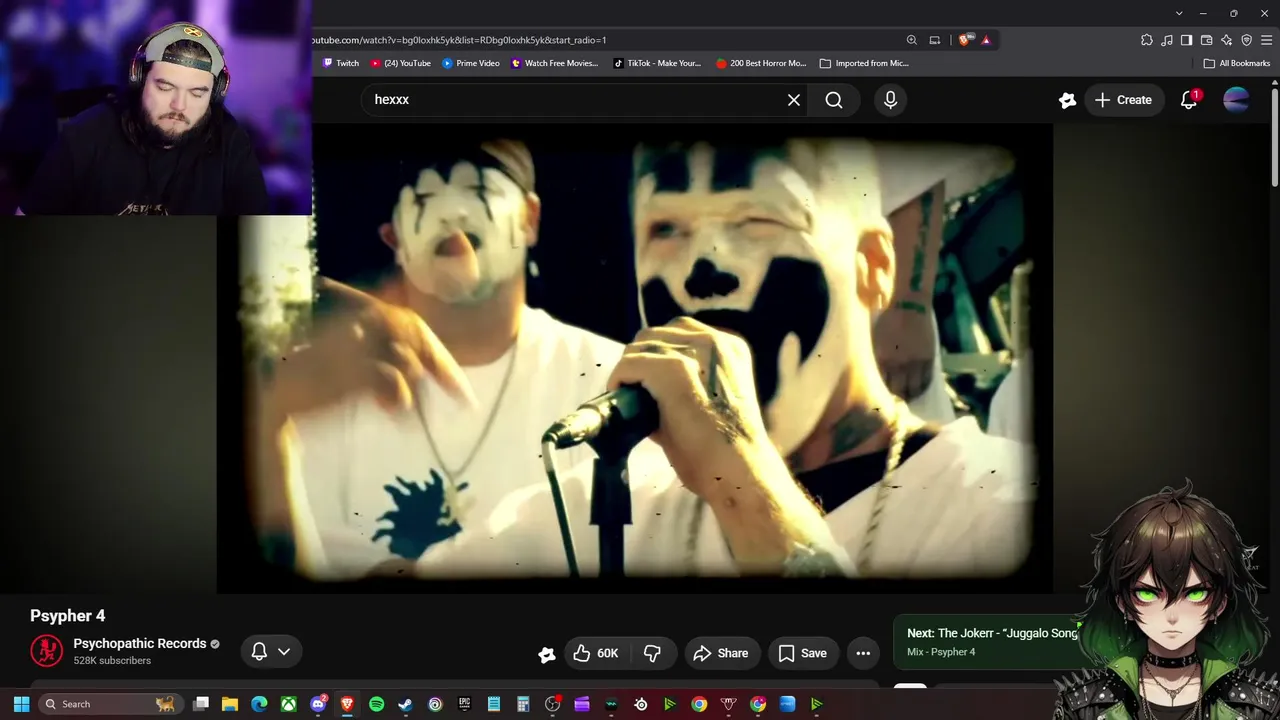
Task: Click the YouTube search magnifier button
Action: click(834, 100)
